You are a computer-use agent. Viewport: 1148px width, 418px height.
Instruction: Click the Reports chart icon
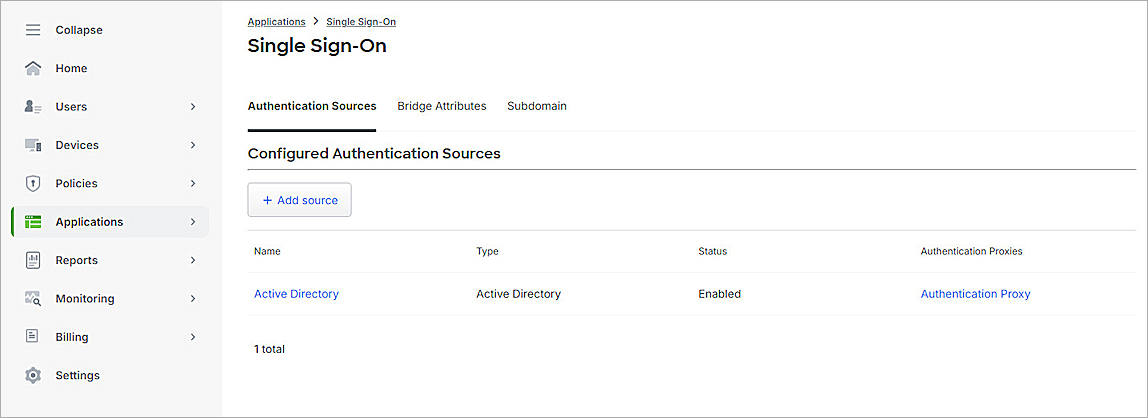pos(33,260)
